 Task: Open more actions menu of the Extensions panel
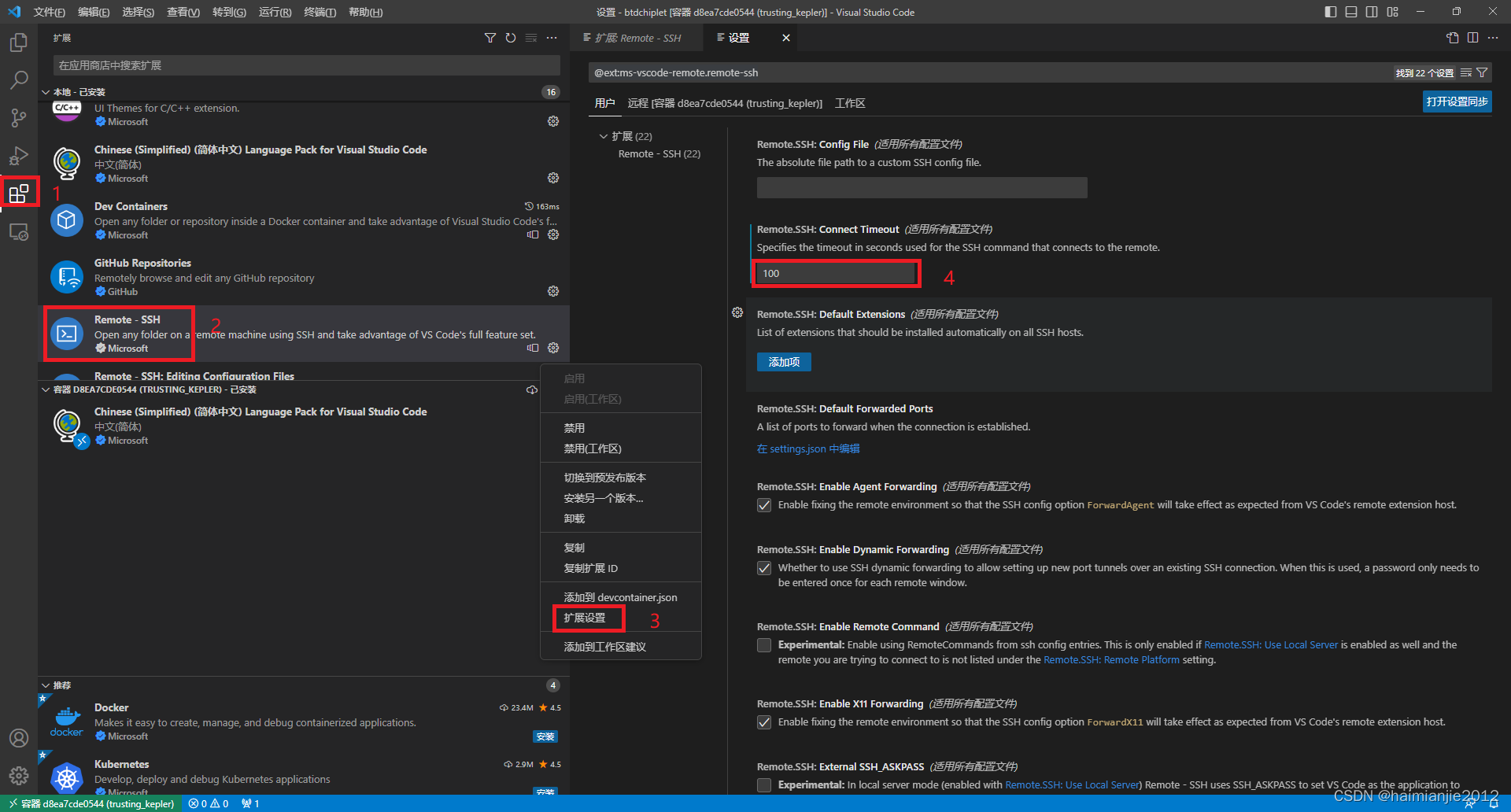pyautogui.click(x=552, y=37)
